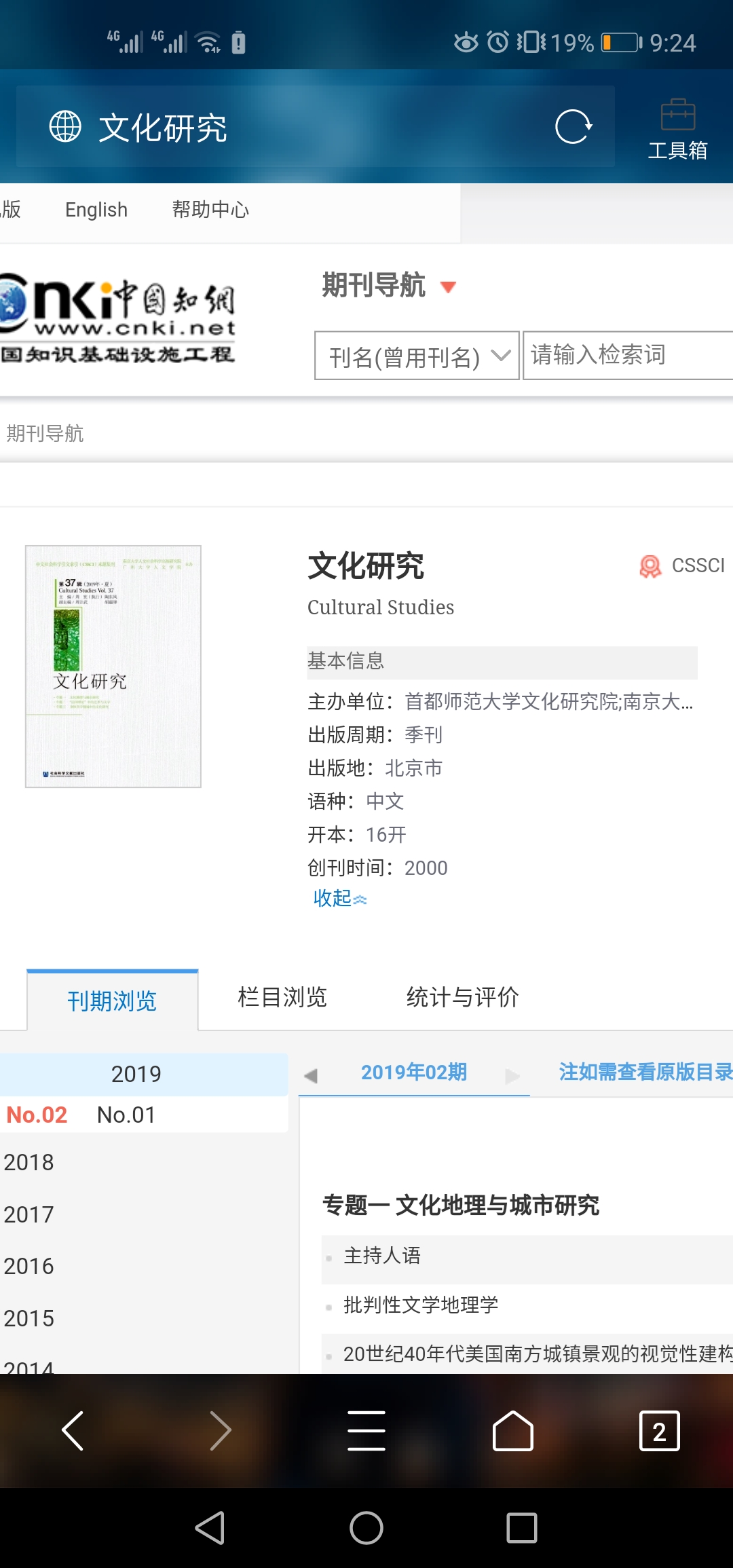The height and width of the screenshot is (1568, 733).
Task: Select issue No.01 of 2019
Action: tap(126, 1115)
